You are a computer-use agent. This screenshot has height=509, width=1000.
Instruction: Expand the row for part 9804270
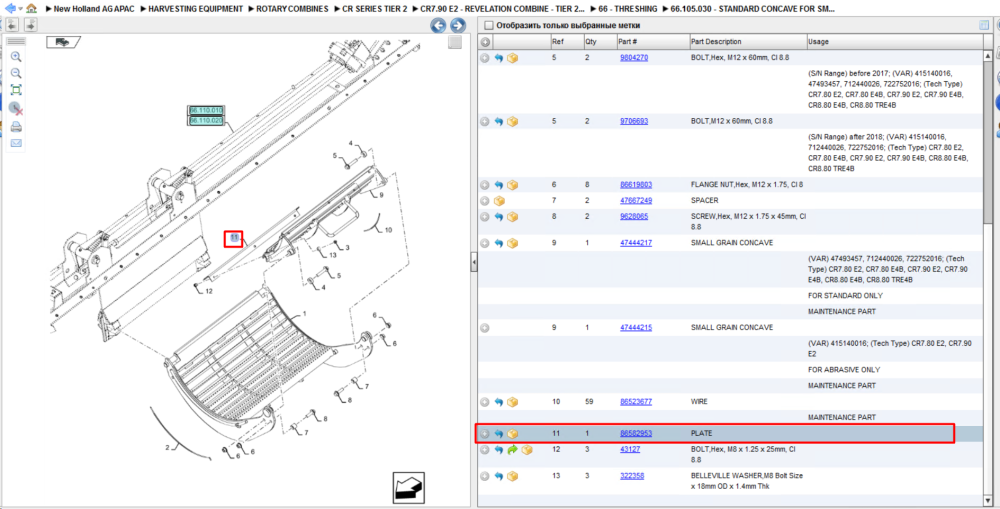485,57
